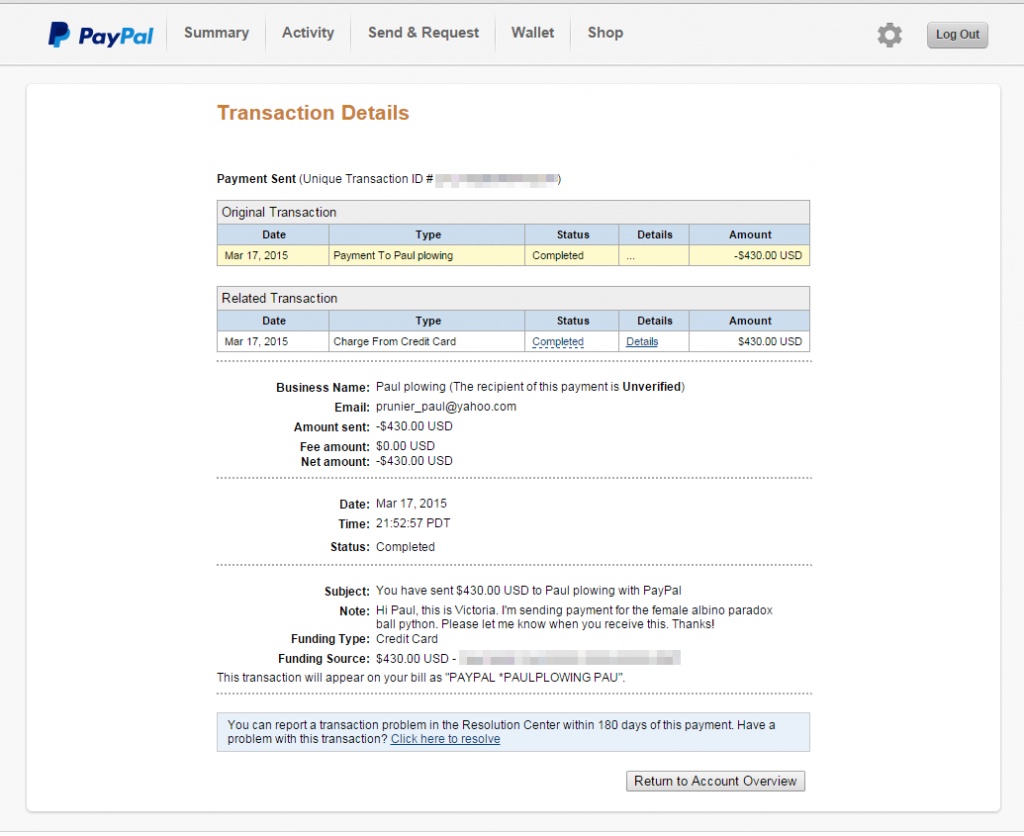Open the settings gear icon
The height and width of the screenshot is (836, 1024).
click(x=889, y=35)
